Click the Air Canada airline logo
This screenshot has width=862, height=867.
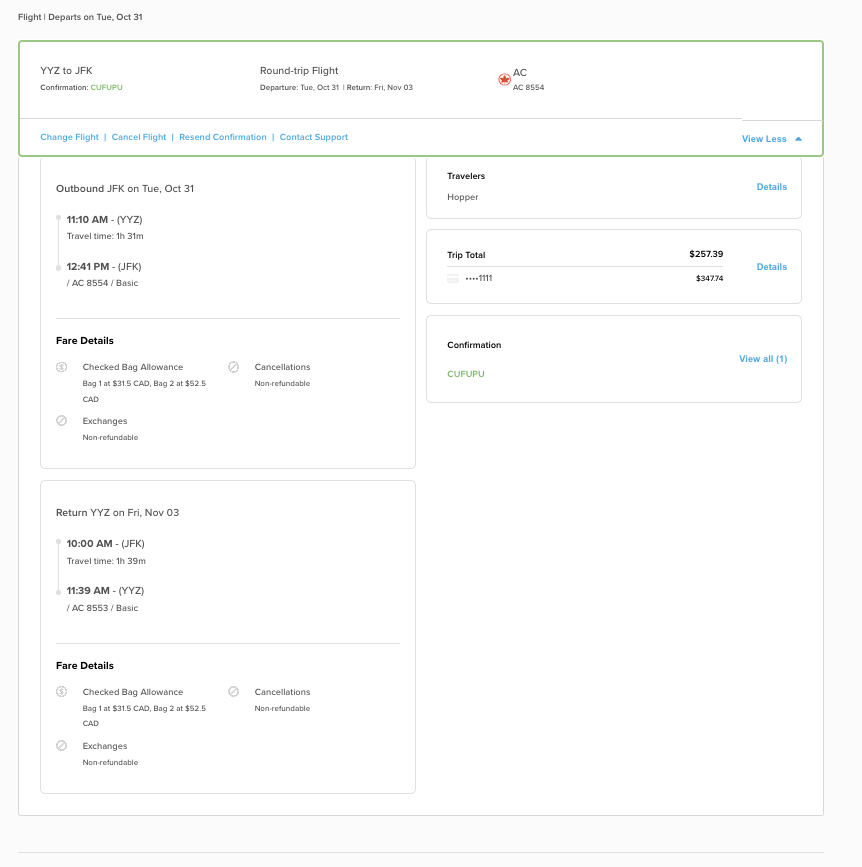[504, 78]
